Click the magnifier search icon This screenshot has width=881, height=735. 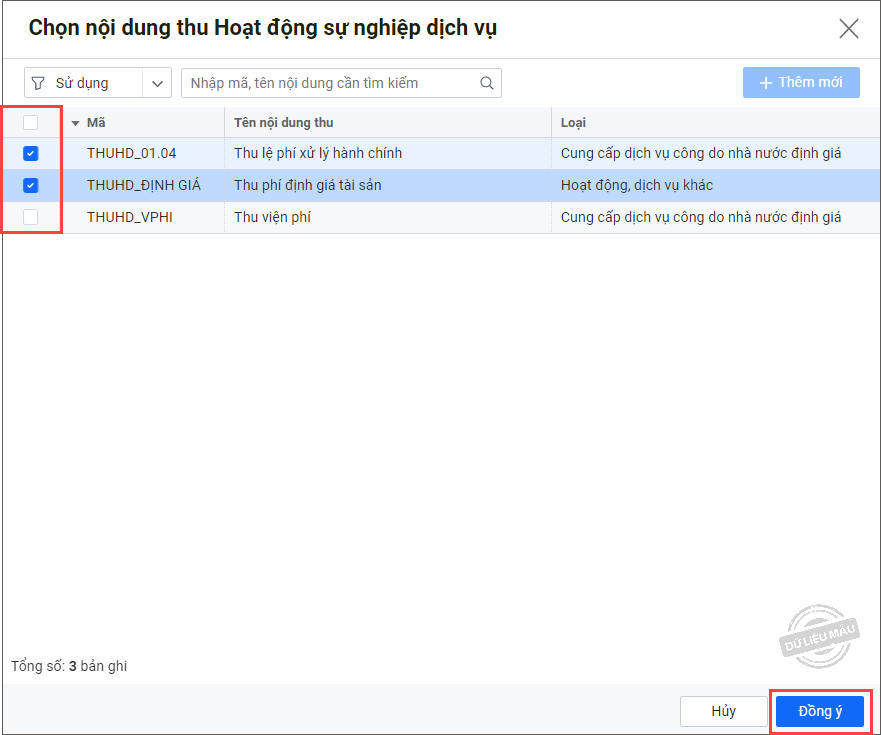coord(487,83)
